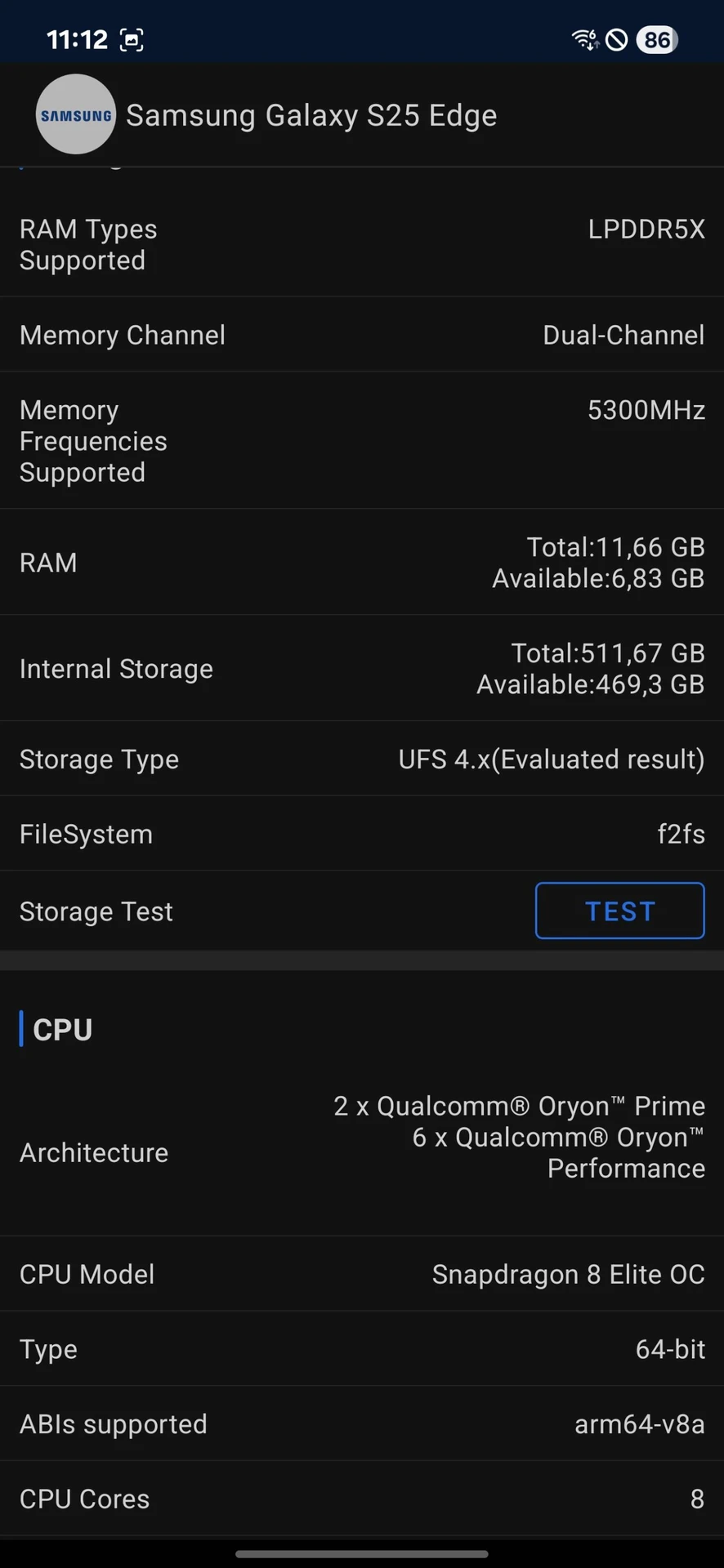Tap the Samsung logo avatar
This screenshot has width=724, height=1568.
click(75, 115)
